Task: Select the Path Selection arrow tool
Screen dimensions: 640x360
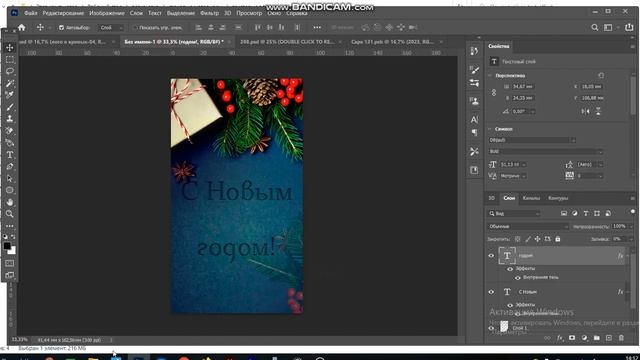Action: pyautogui.click(x=10, y=178)
